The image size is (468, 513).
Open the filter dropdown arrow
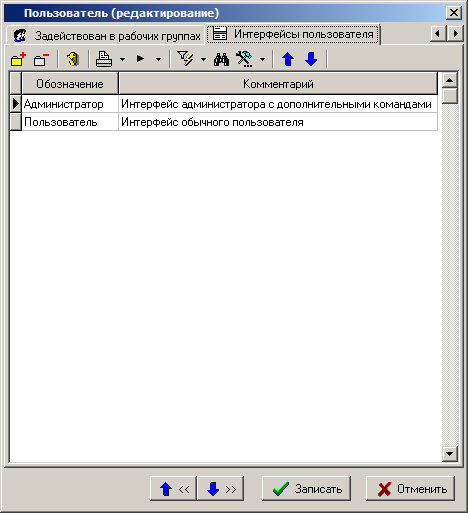pyautogui.click(x=203, y=60)
